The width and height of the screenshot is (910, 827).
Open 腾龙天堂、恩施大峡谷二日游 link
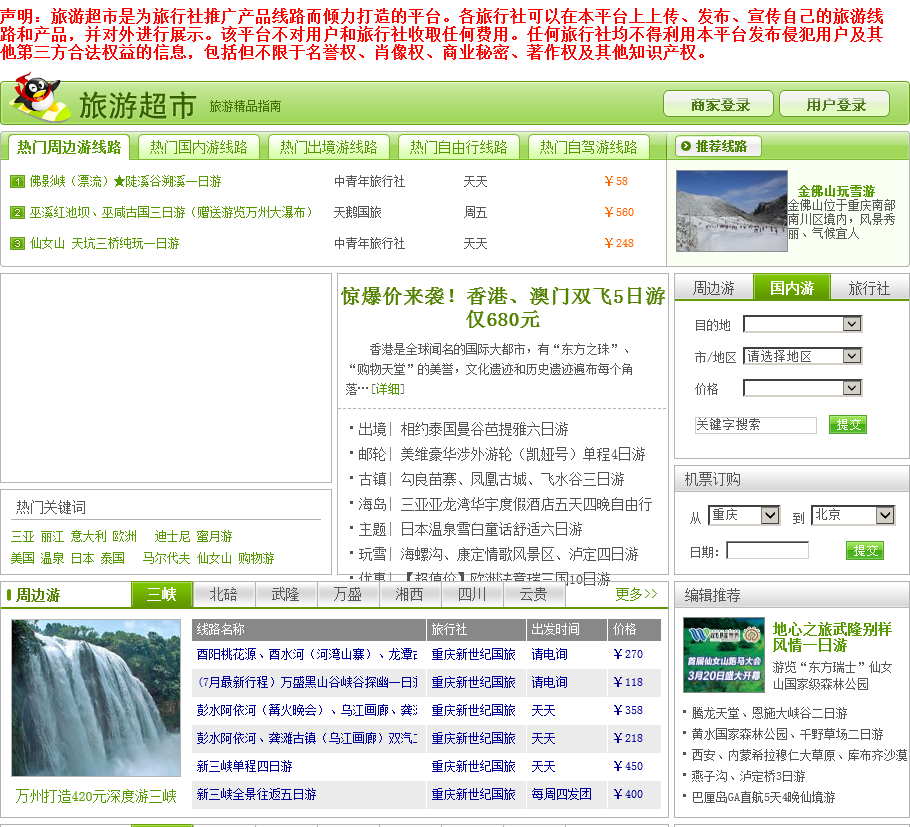[770, 713]
